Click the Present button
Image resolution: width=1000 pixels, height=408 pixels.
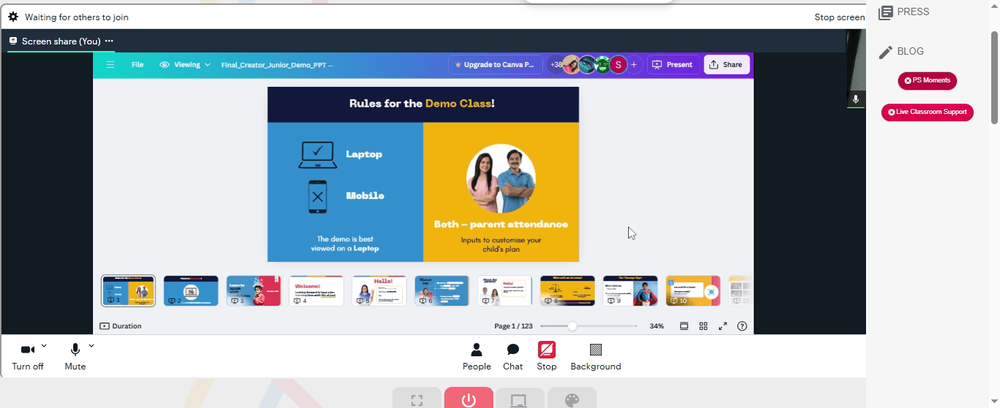click(x=673, y=65)
